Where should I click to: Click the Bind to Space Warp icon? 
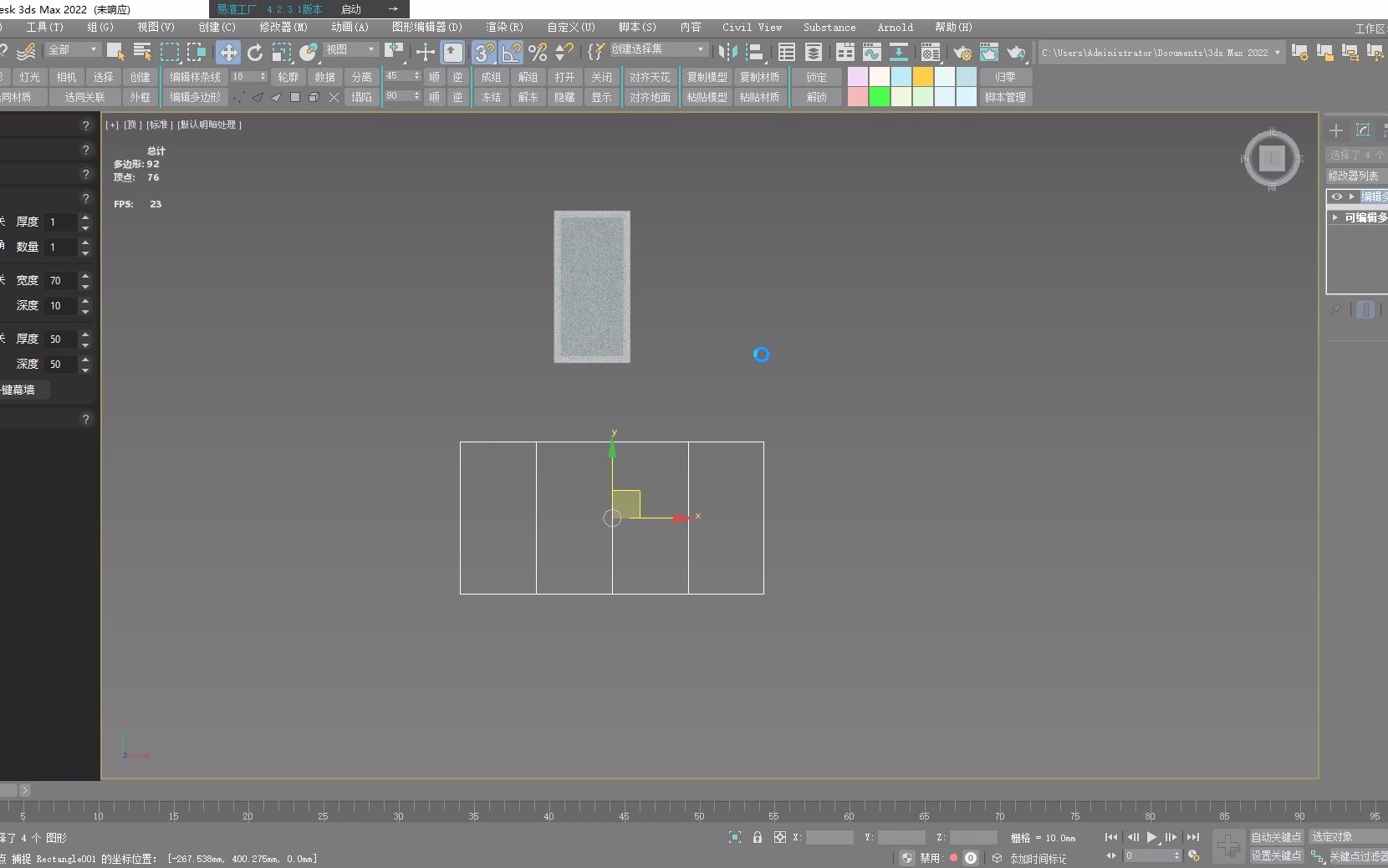(x=27, y=52)
